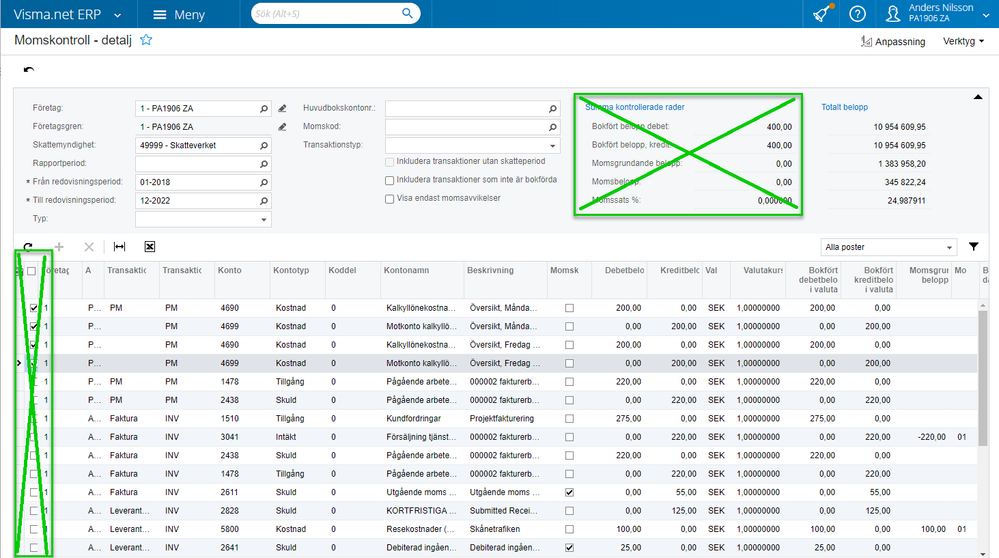Sort by the Kontonamn column header
The height and width of the screenshot is (558, 999).
406,271
